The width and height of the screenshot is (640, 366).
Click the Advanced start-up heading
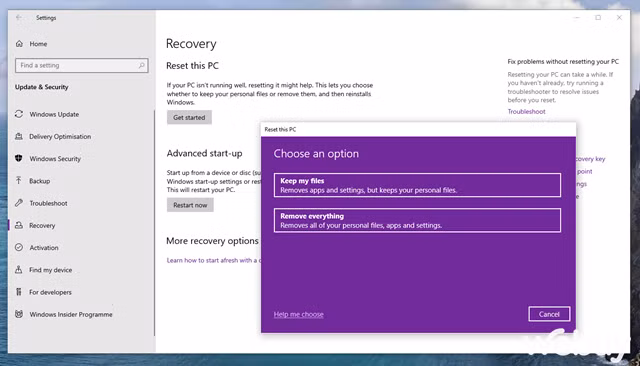pos(204,153)
